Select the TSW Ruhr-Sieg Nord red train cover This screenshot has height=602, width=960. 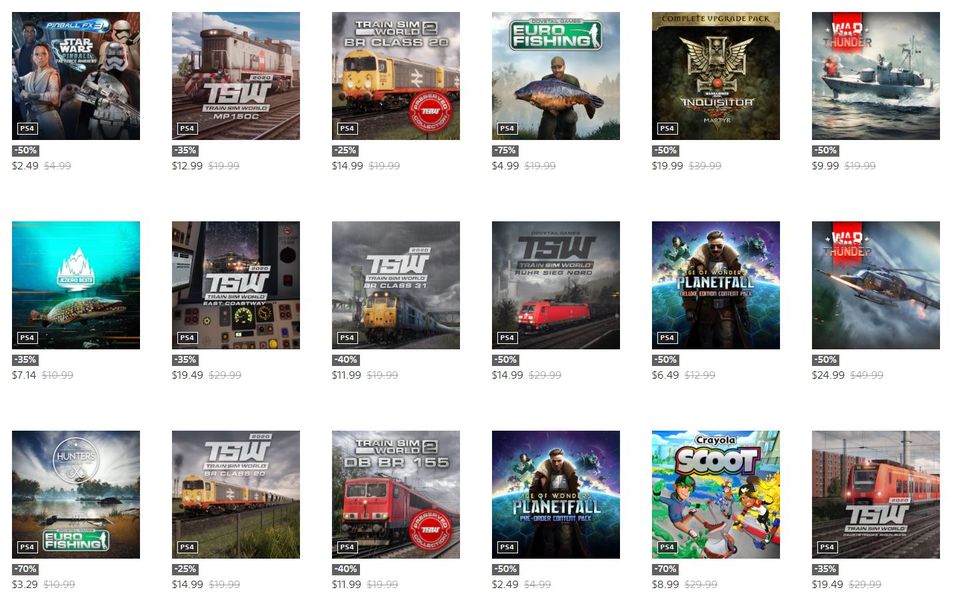pyautogui.click(x=556, y=285)
